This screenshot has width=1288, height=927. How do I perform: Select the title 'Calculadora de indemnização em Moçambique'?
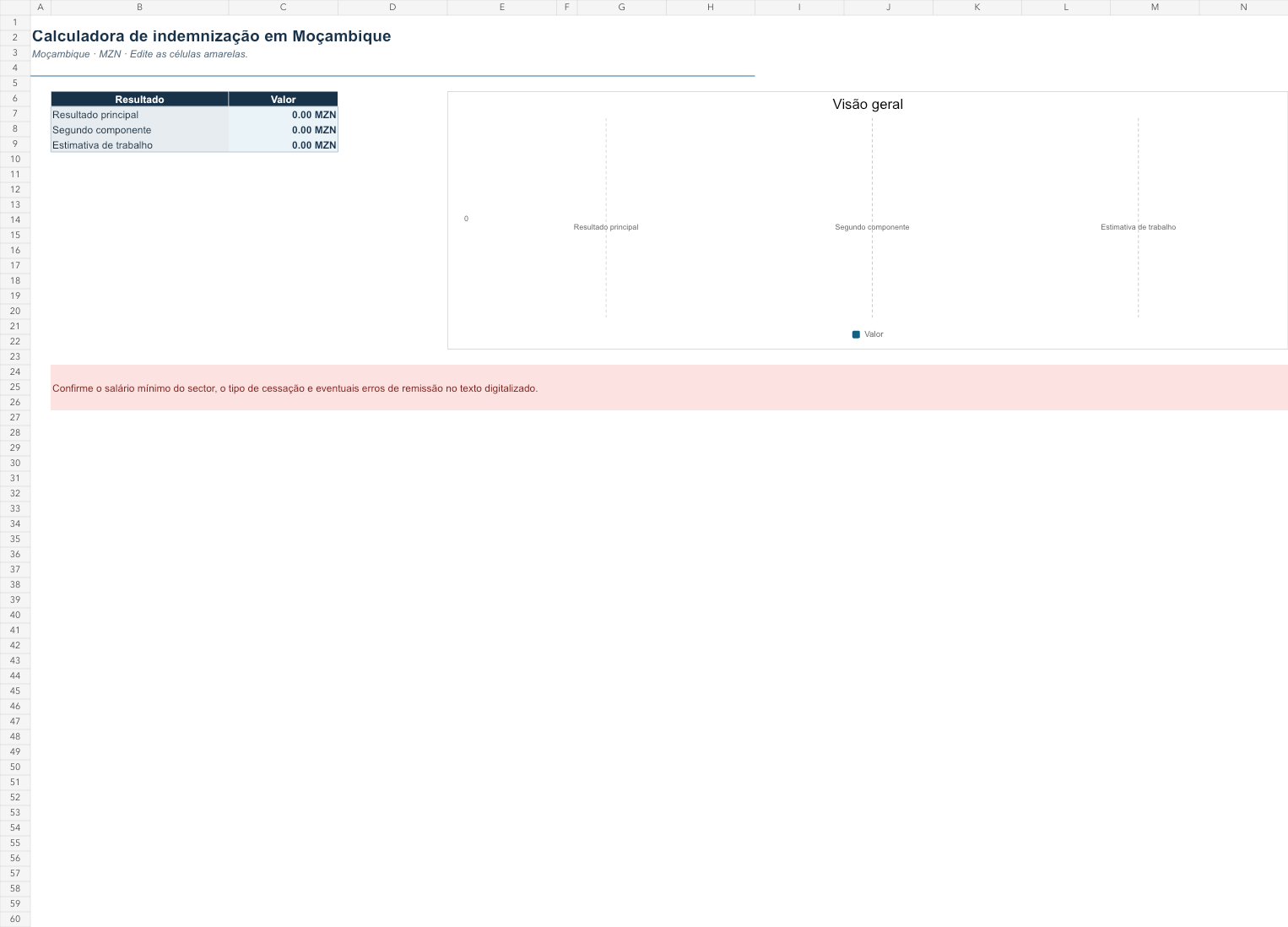click(x=211, y=36)
